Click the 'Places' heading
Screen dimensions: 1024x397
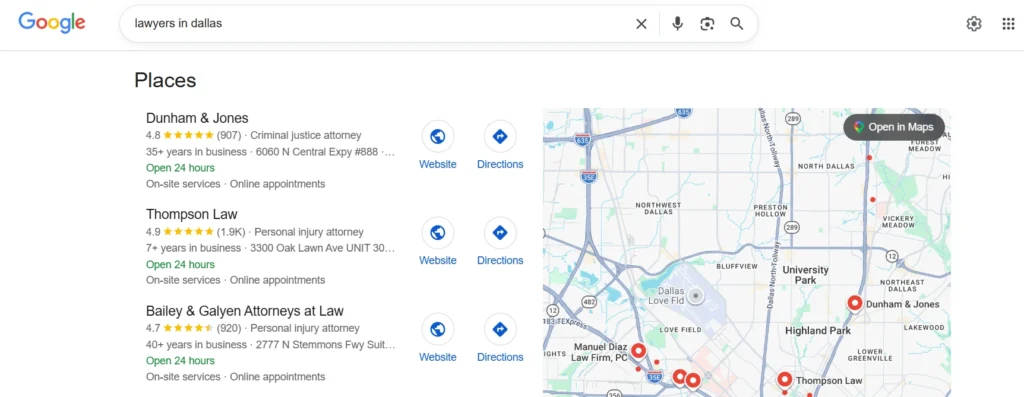pyautogui.click(x=165, y=80)
